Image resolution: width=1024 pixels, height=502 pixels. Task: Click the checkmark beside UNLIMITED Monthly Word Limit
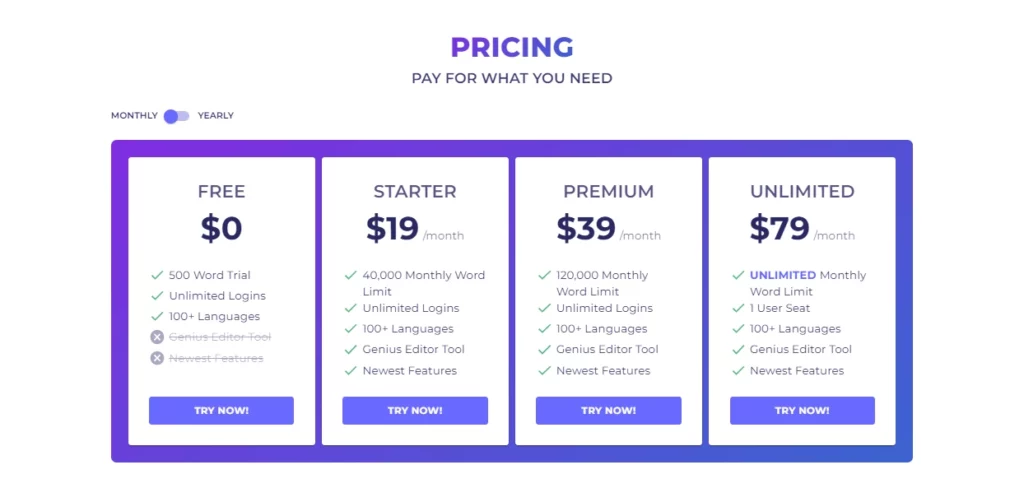tap(738, 275)
